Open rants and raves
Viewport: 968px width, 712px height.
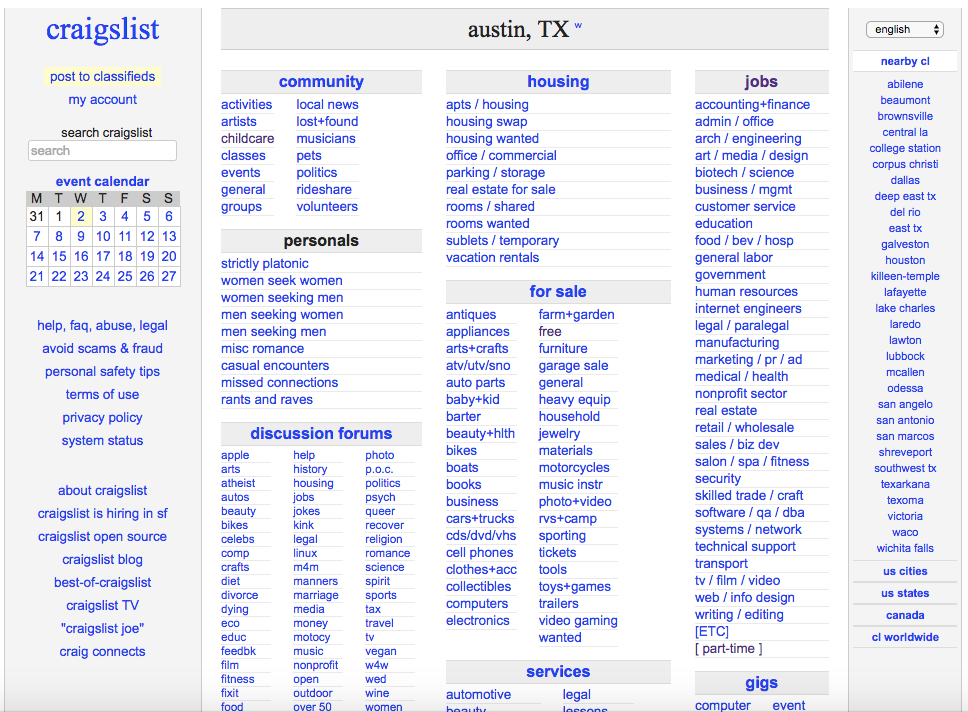click(267, 400)
